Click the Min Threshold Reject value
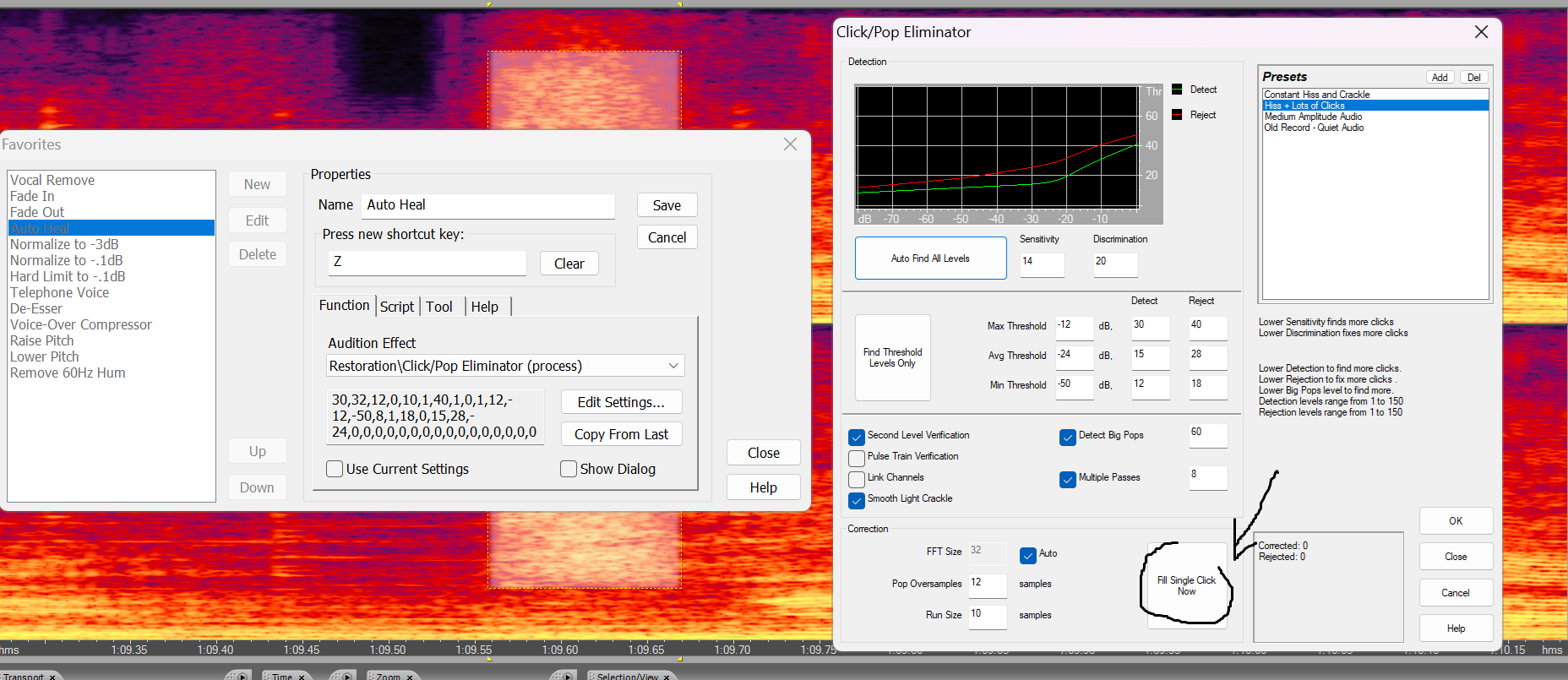 click(1208, 387)
